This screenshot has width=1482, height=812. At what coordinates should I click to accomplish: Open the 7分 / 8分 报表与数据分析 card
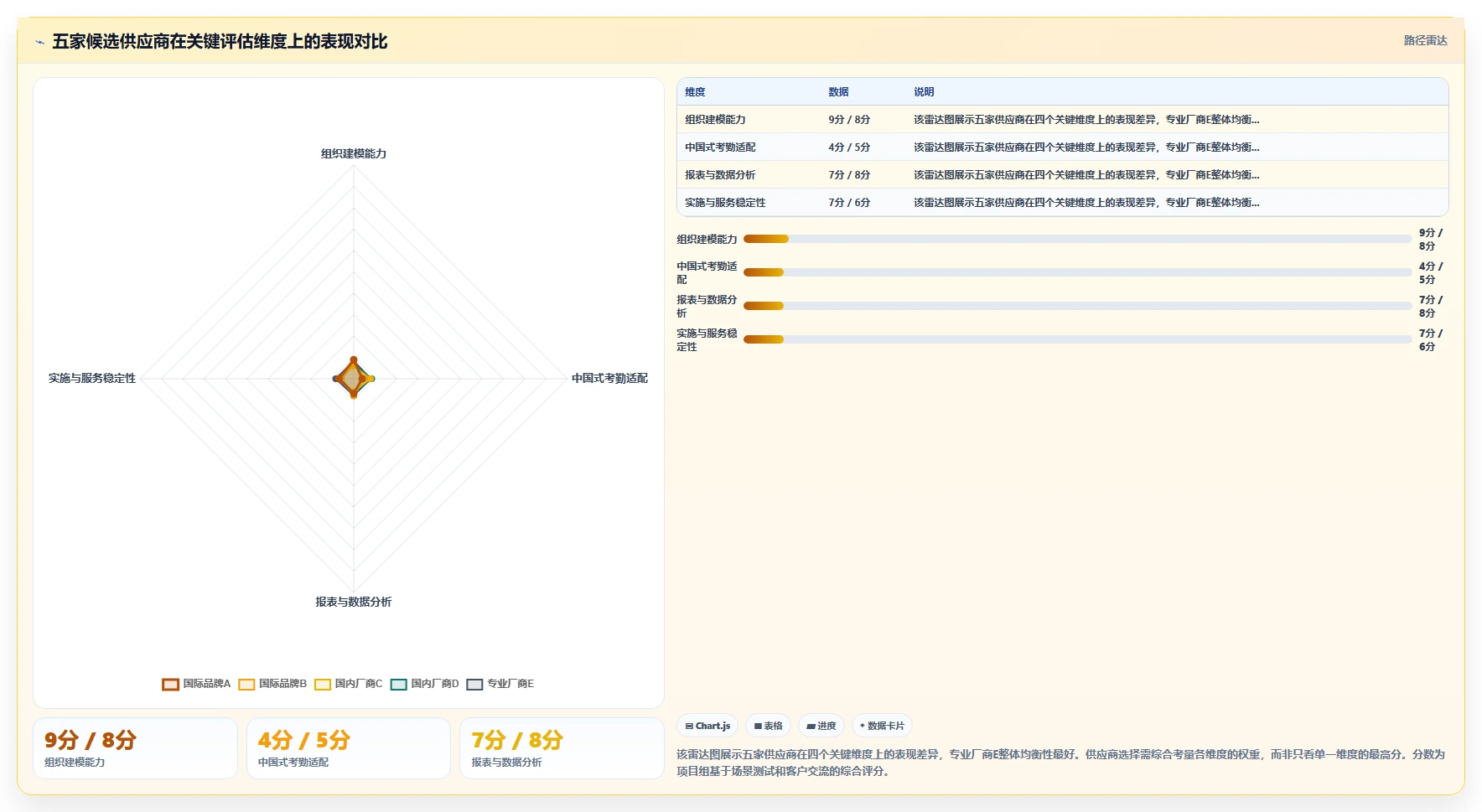[562, 748]
